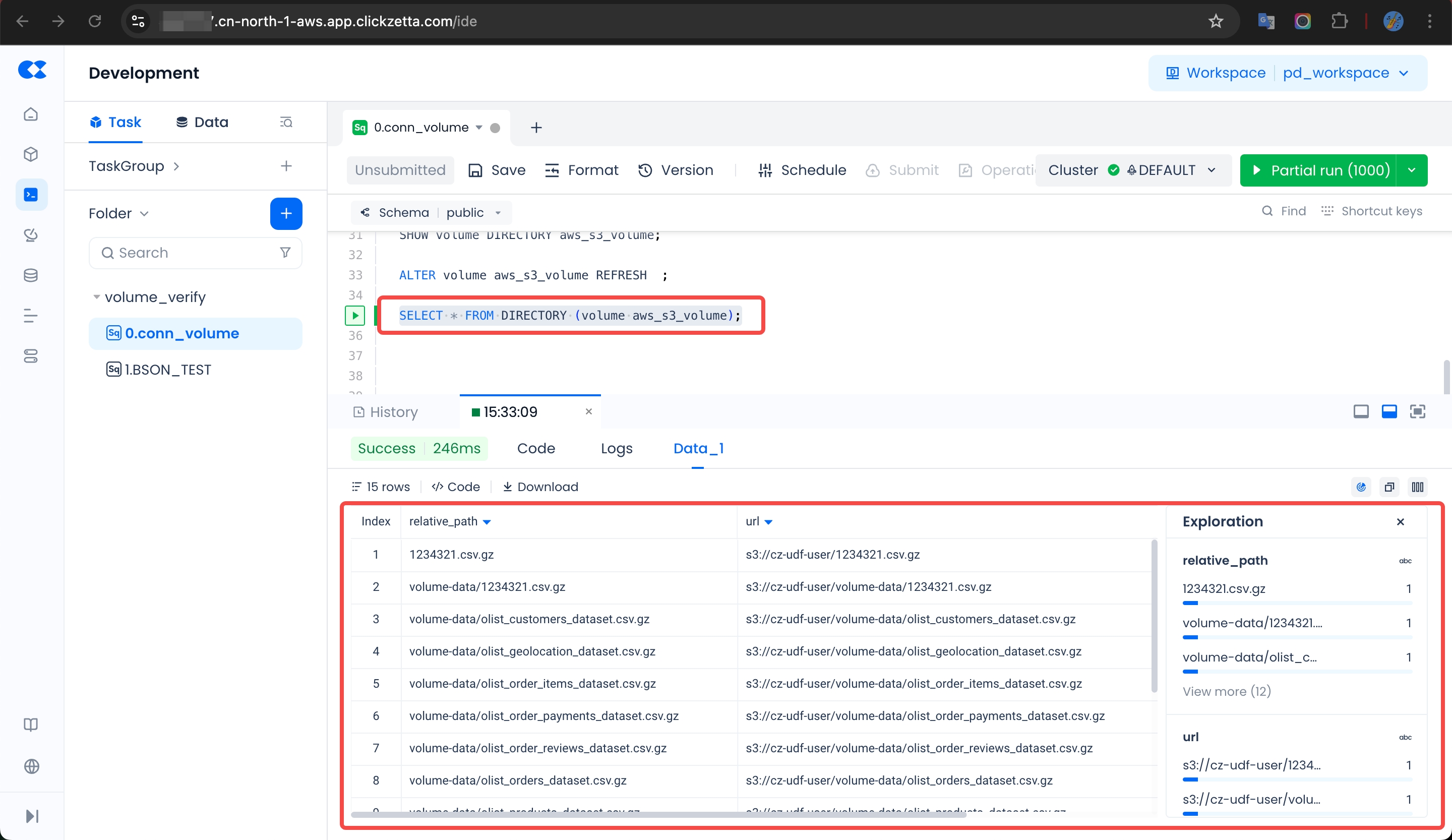
Task: Click View more (12) link
Action: (x=1226, y=691)
